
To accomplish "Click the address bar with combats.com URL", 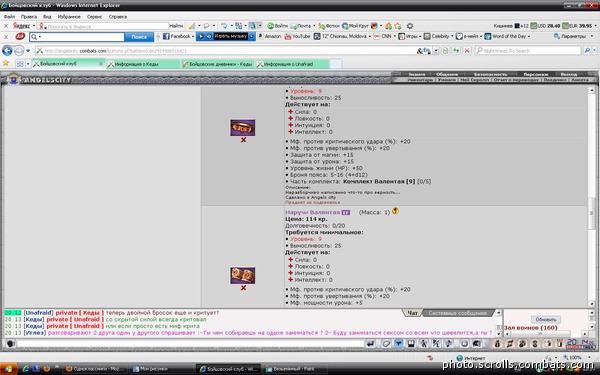I will coord(226,51).
